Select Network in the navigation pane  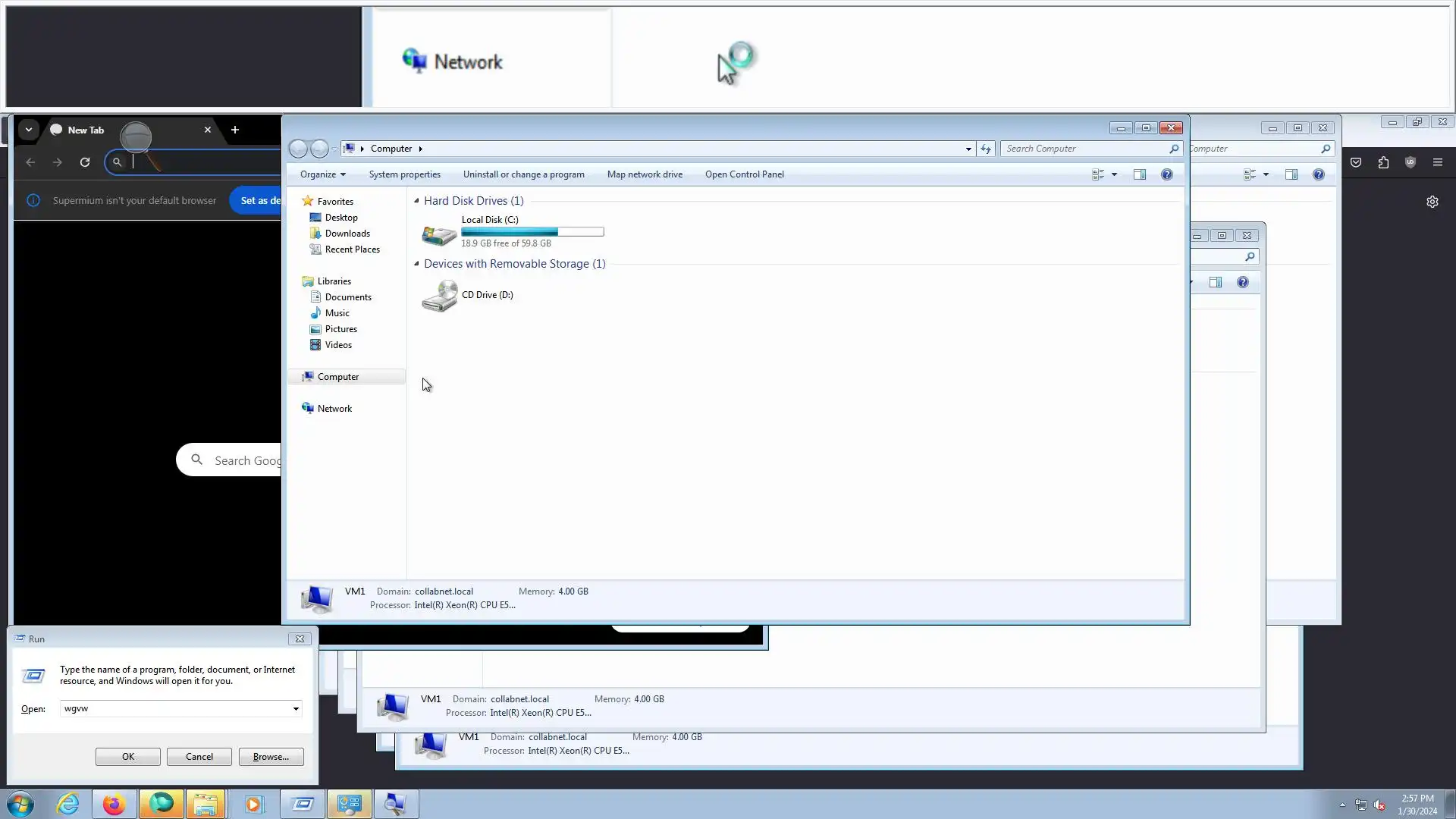click(334, 409)
